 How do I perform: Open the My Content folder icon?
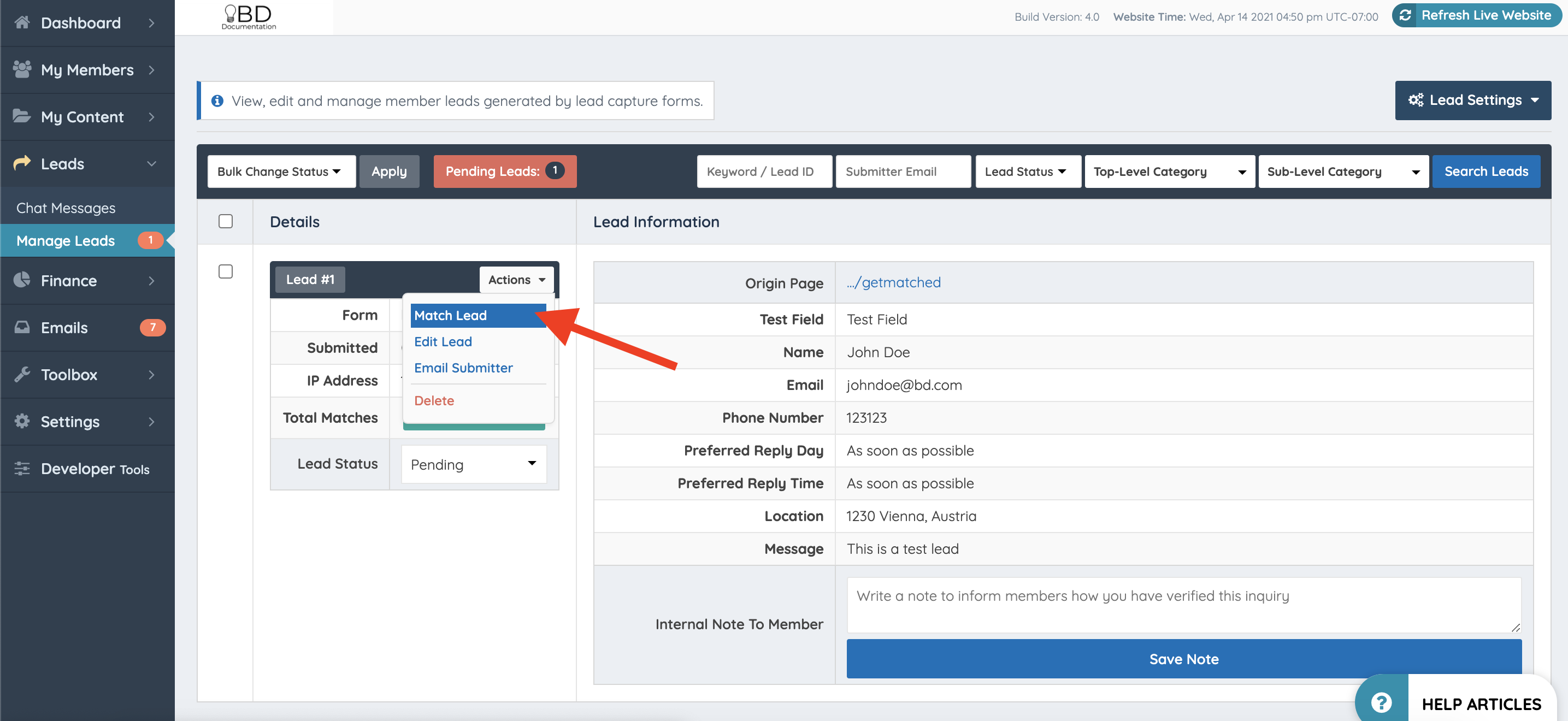coord(22,116)
